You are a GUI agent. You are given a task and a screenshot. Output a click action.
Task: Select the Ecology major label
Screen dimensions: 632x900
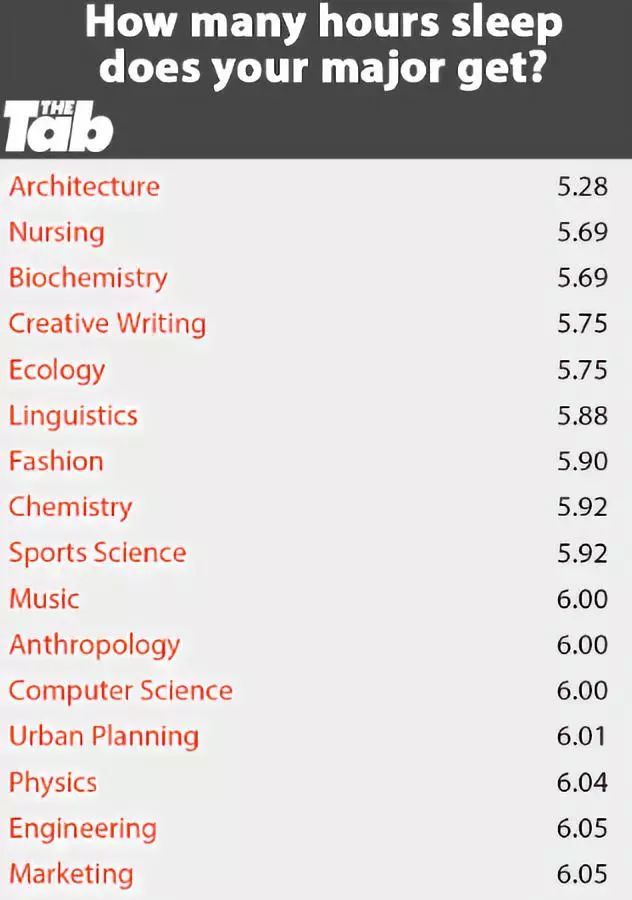[57, 370]
